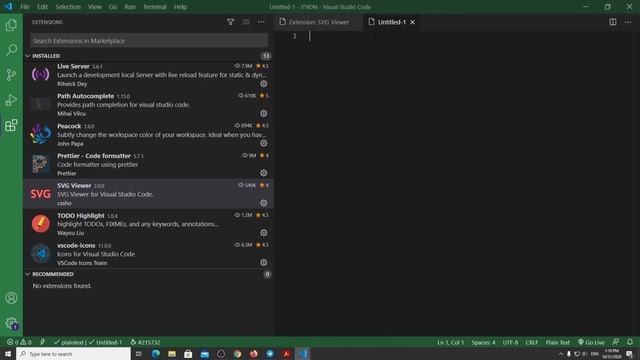Open Telegram from the taskbar
The height and width of the screenshot is (360, 640).
[270, 353]
